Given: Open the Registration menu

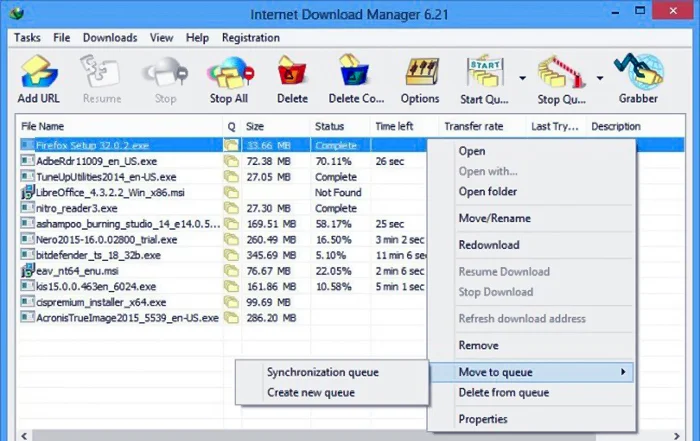Looking at the screenshot, I should (251, 37).
